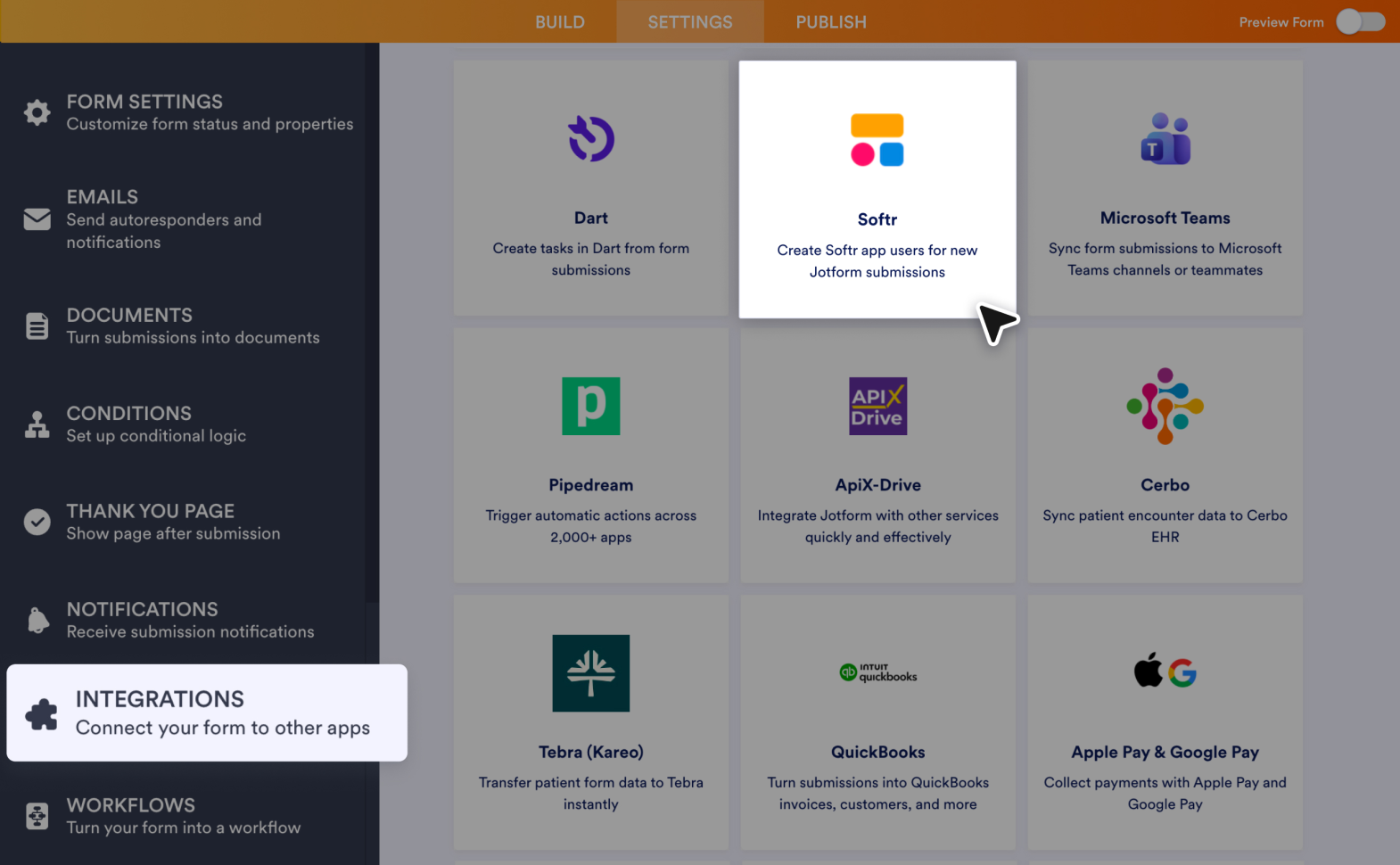This screenshot has width=1400, height=865.
Task: Click 'Turn submissions into QuickBooks' description
Action: pos(878,794)
